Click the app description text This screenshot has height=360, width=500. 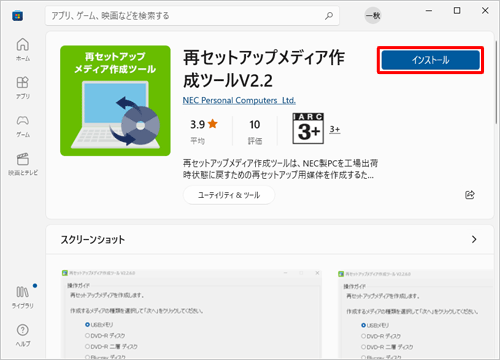pyautogui.click(x=280, y=169)
